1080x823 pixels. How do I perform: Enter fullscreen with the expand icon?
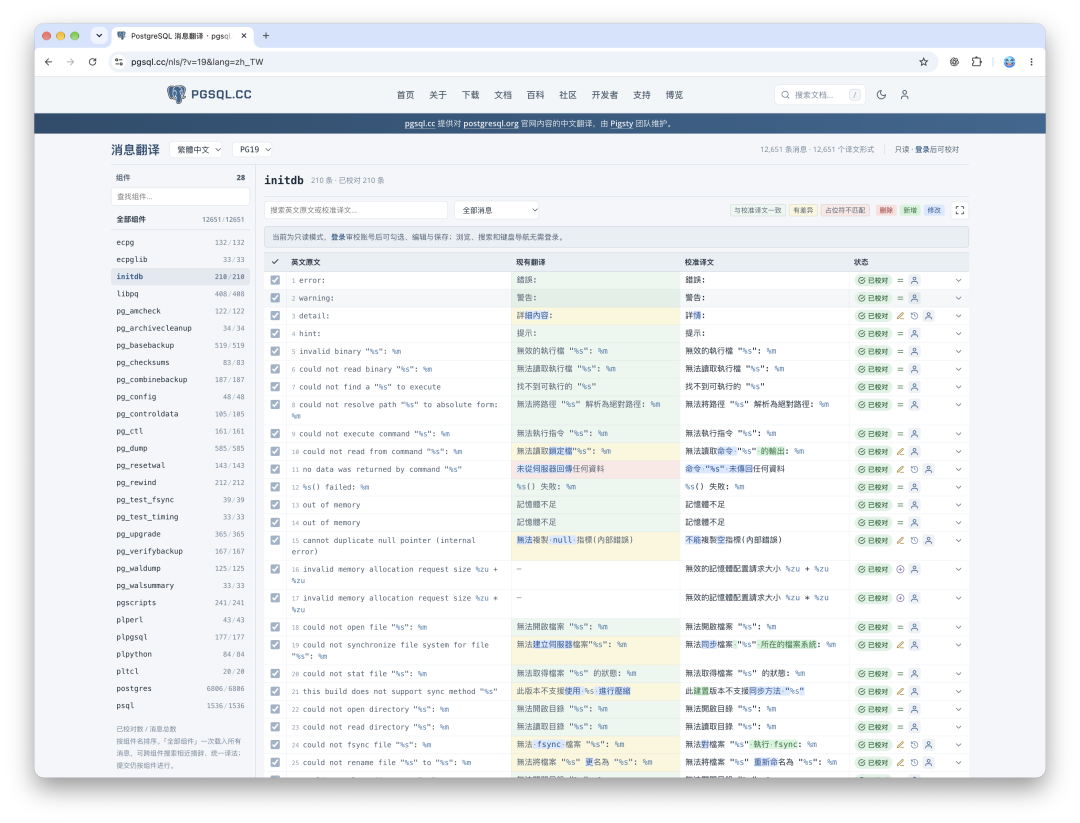(959, 210)
